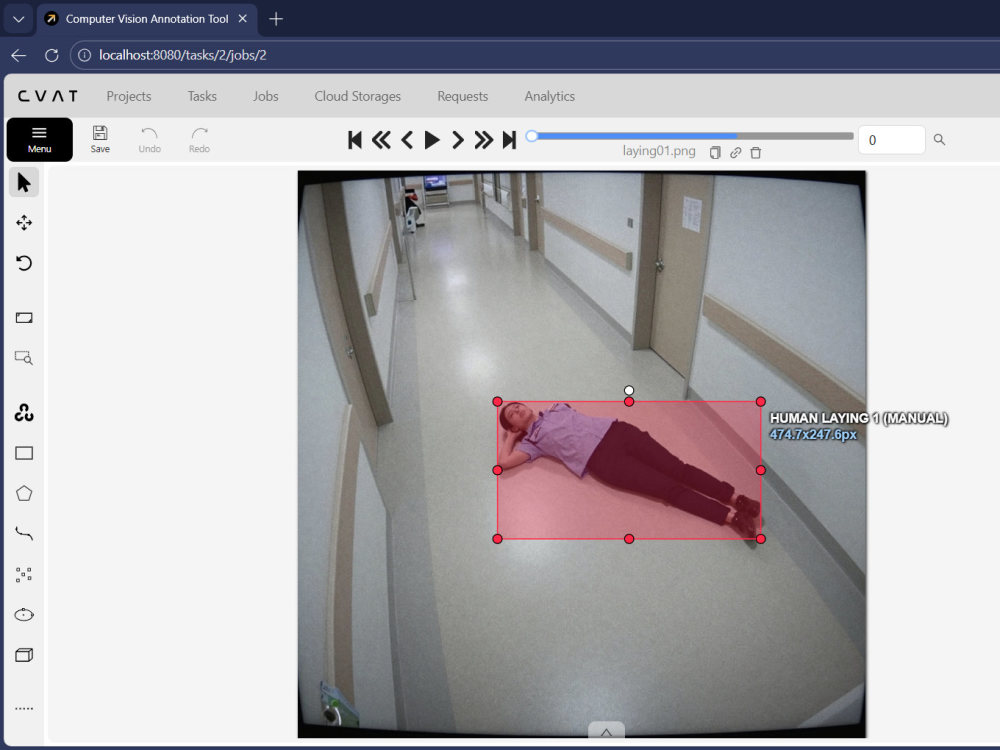Screen dimensions: 1000x750
Task: Open a new browser tab
Action: [276, 19]
